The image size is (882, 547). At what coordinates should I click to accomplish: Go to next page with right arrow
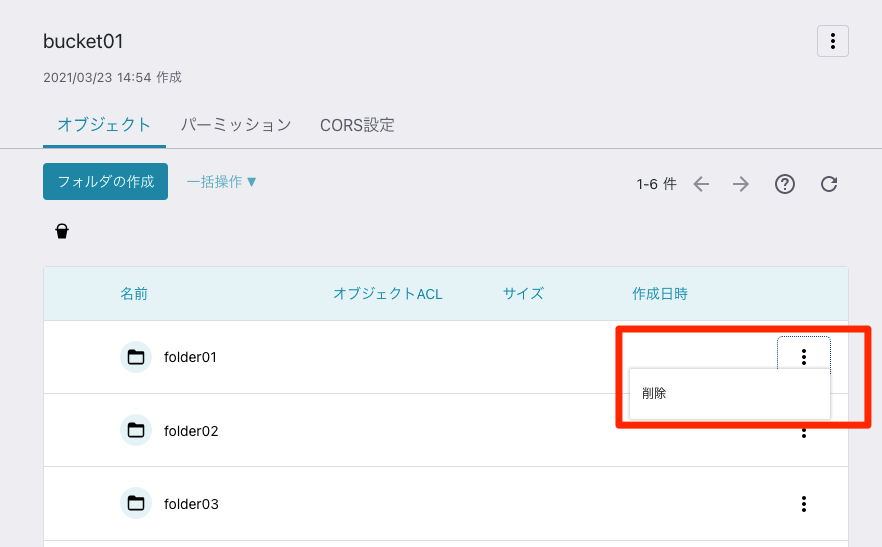click(741, 184)
